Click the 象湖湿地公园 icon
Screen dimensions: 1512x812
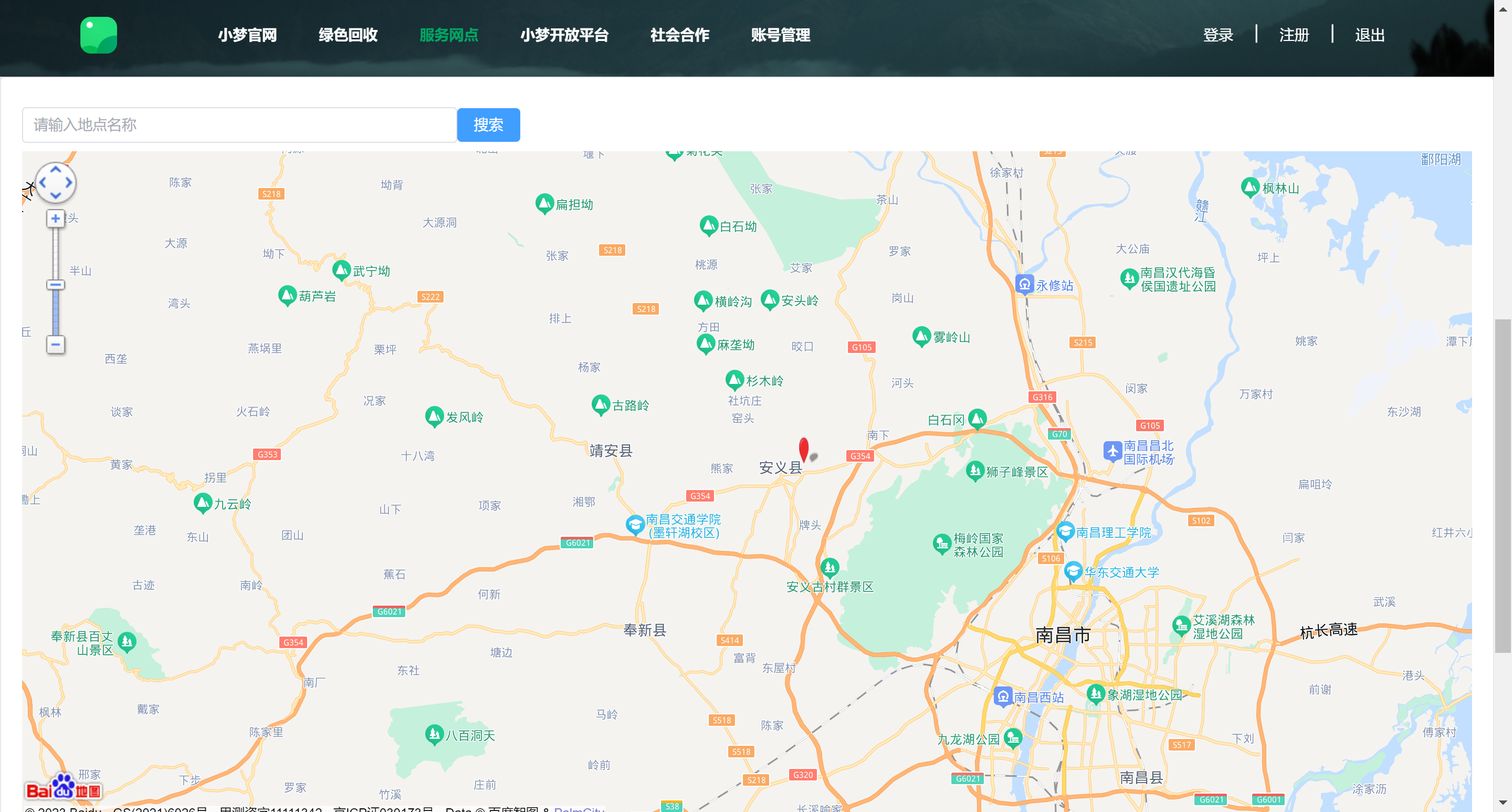point(1095,694)
